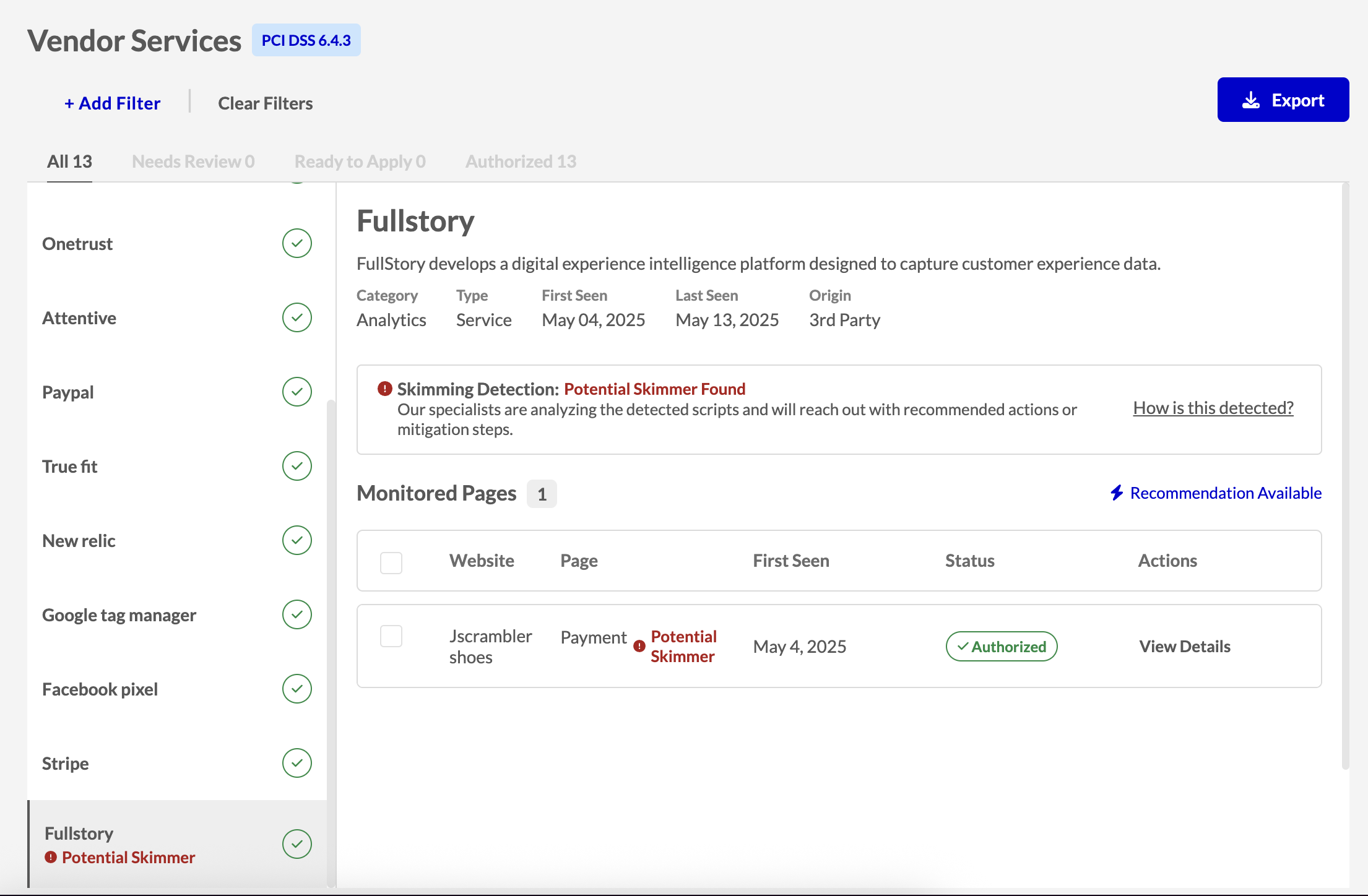1368x896 pixels.
Task: Open the Ready to Apply 0 tab
Action: click(x=360, y=162)
